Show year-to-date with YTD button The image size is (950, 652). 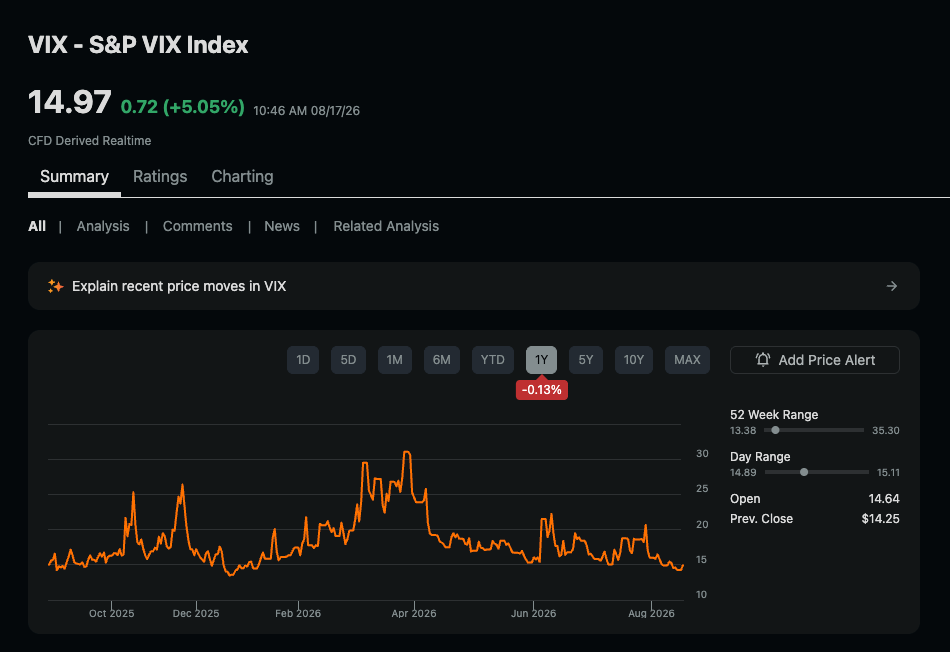[493, 360]
